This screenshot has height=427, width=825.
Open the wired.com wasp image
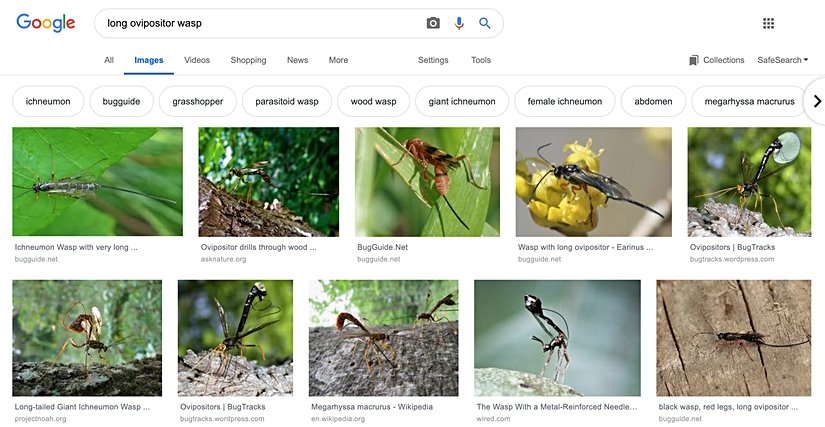[557, 338]
